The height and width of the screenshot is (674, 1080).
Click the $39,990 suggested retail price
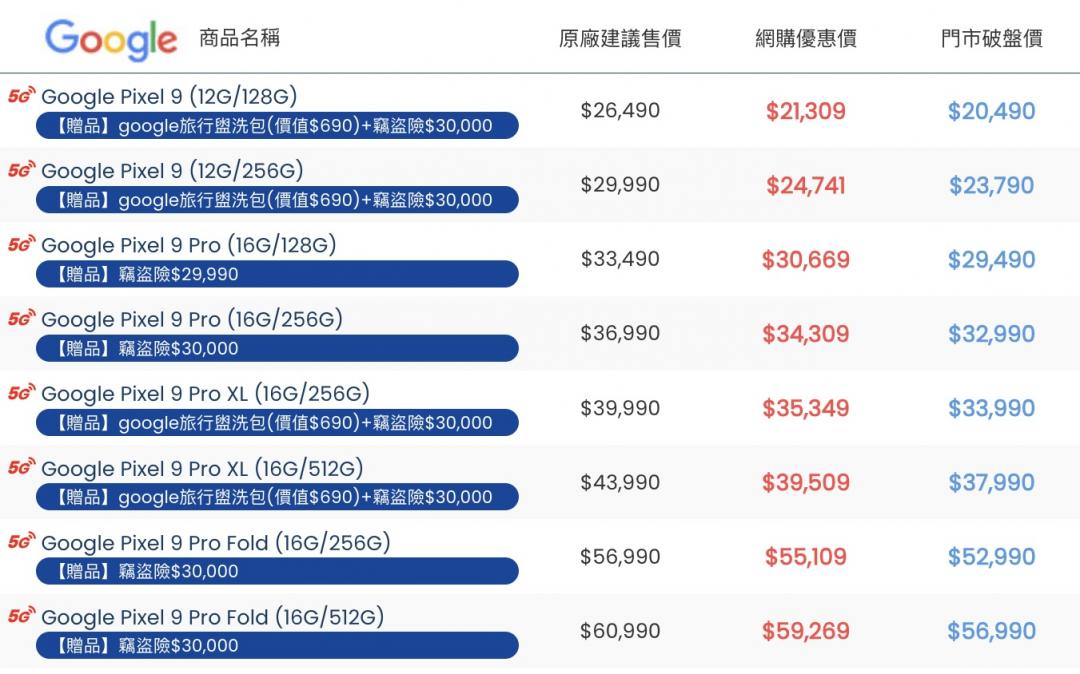[620, 408]
